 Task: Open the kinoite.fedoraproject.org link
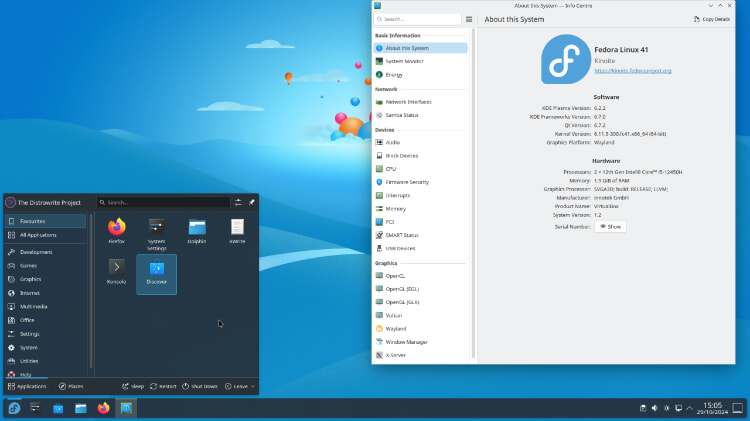[633, 71]
